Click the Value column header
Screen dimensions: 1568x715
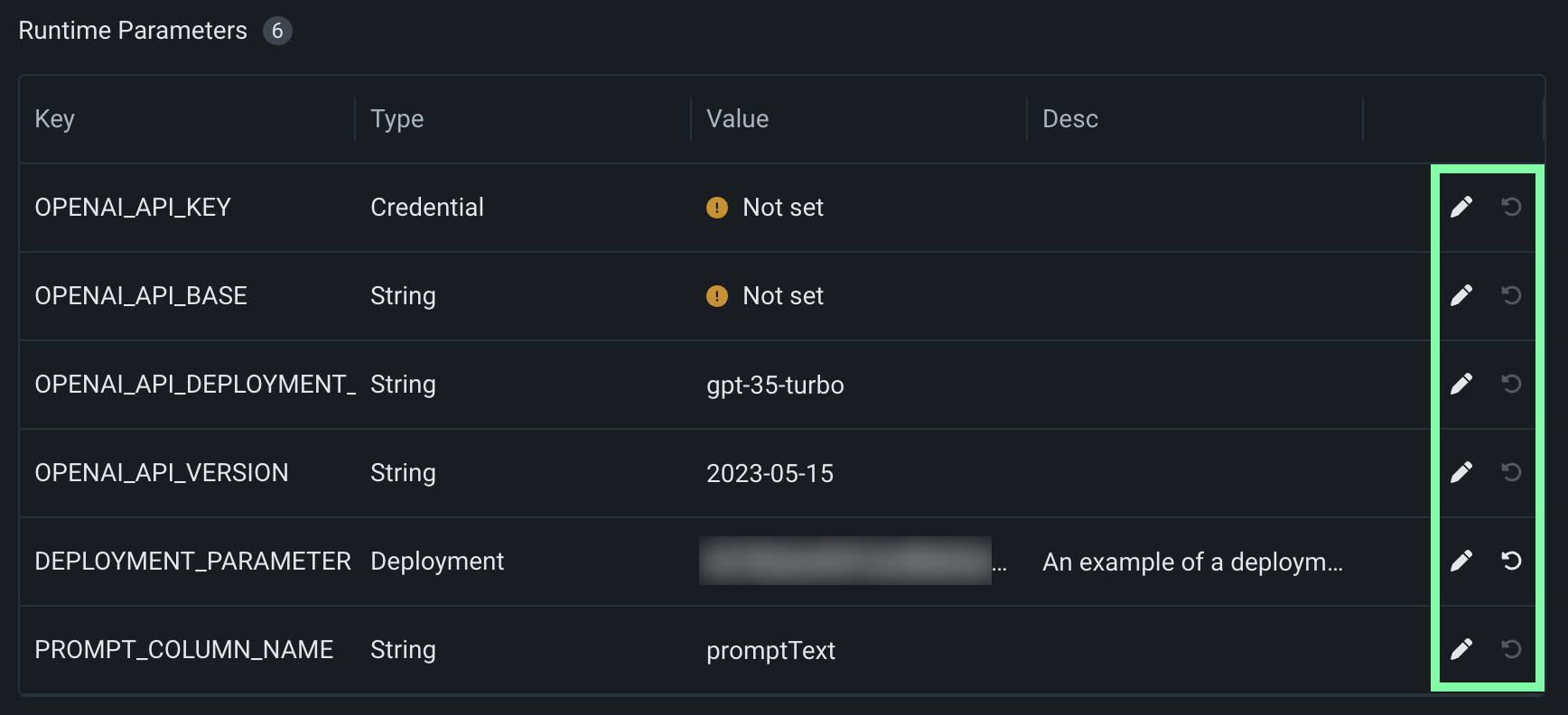click(x=738, y=119)
